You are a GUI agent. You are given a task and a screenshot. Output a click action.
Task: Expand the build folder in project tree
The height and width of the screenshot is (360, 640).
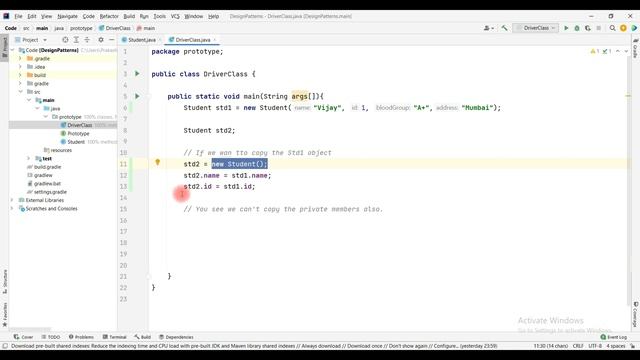point(20,75)
